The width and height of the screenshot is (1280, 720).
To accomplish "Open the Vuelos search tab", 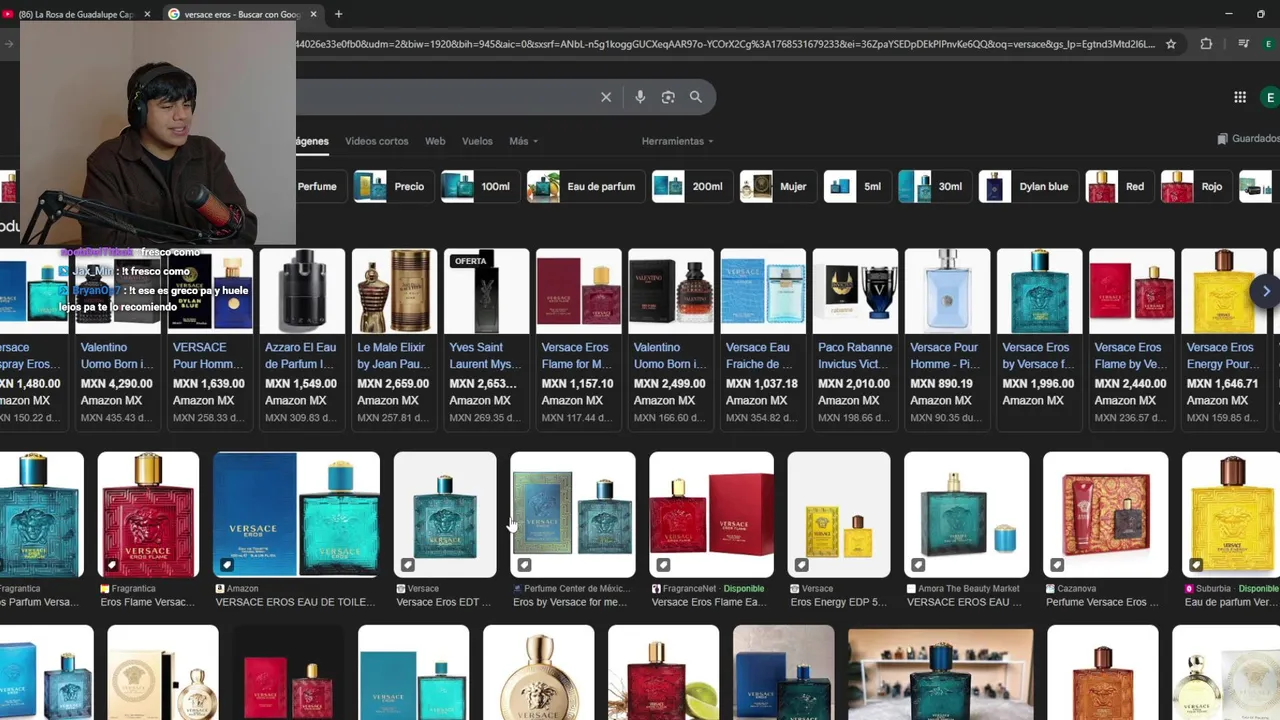I will 477,141.
